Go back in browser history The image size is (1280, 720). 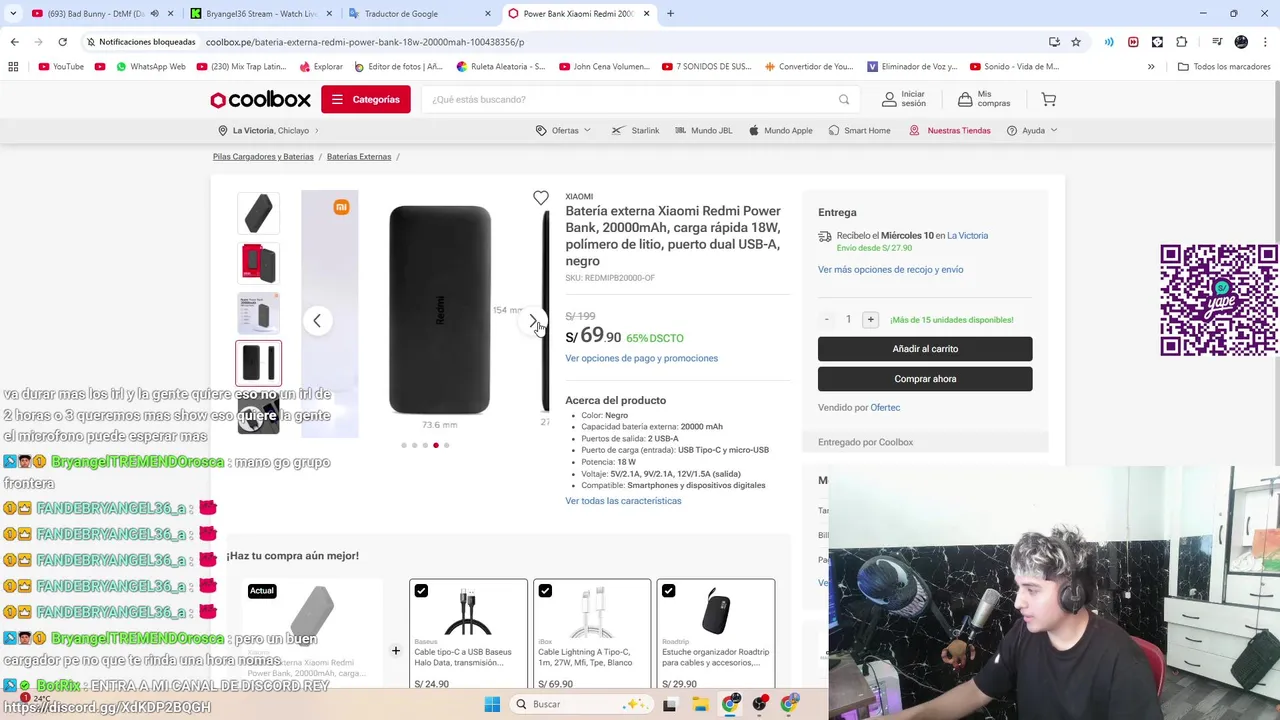point(14,42)
